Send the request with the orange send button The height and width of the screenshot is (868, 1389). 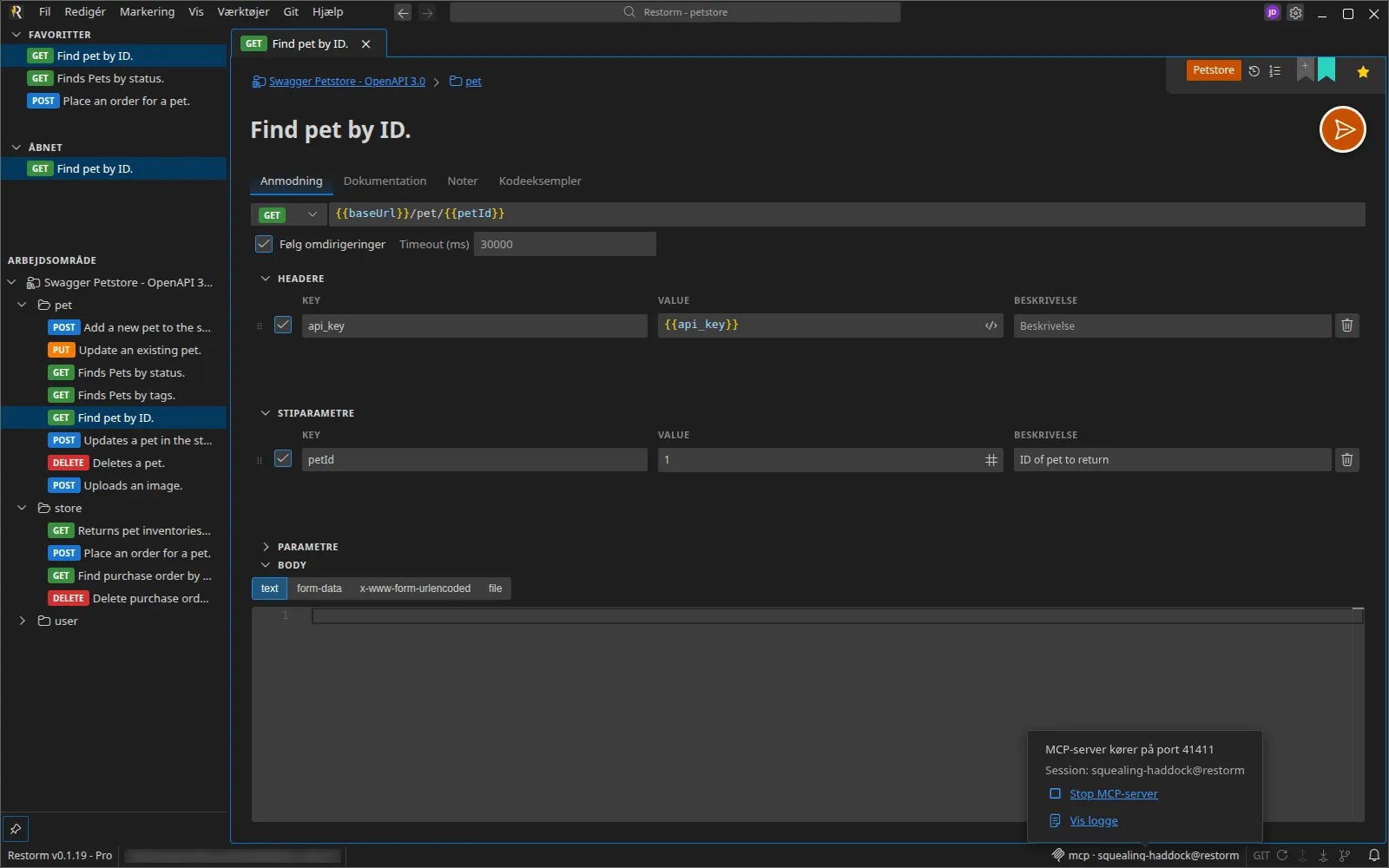(1342, 129)
